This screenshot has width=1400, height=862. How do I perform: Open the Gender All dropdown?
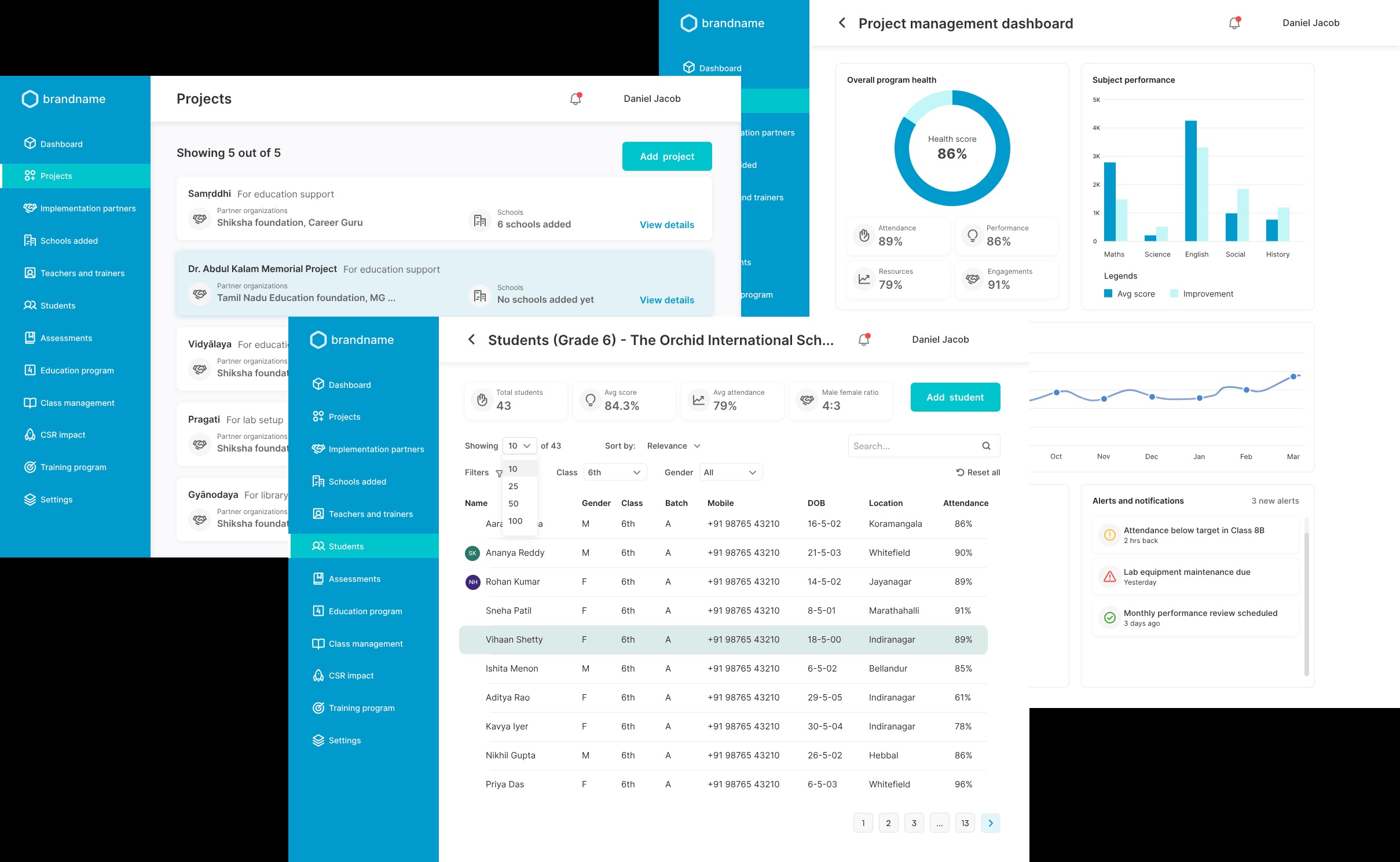(731, 472)
